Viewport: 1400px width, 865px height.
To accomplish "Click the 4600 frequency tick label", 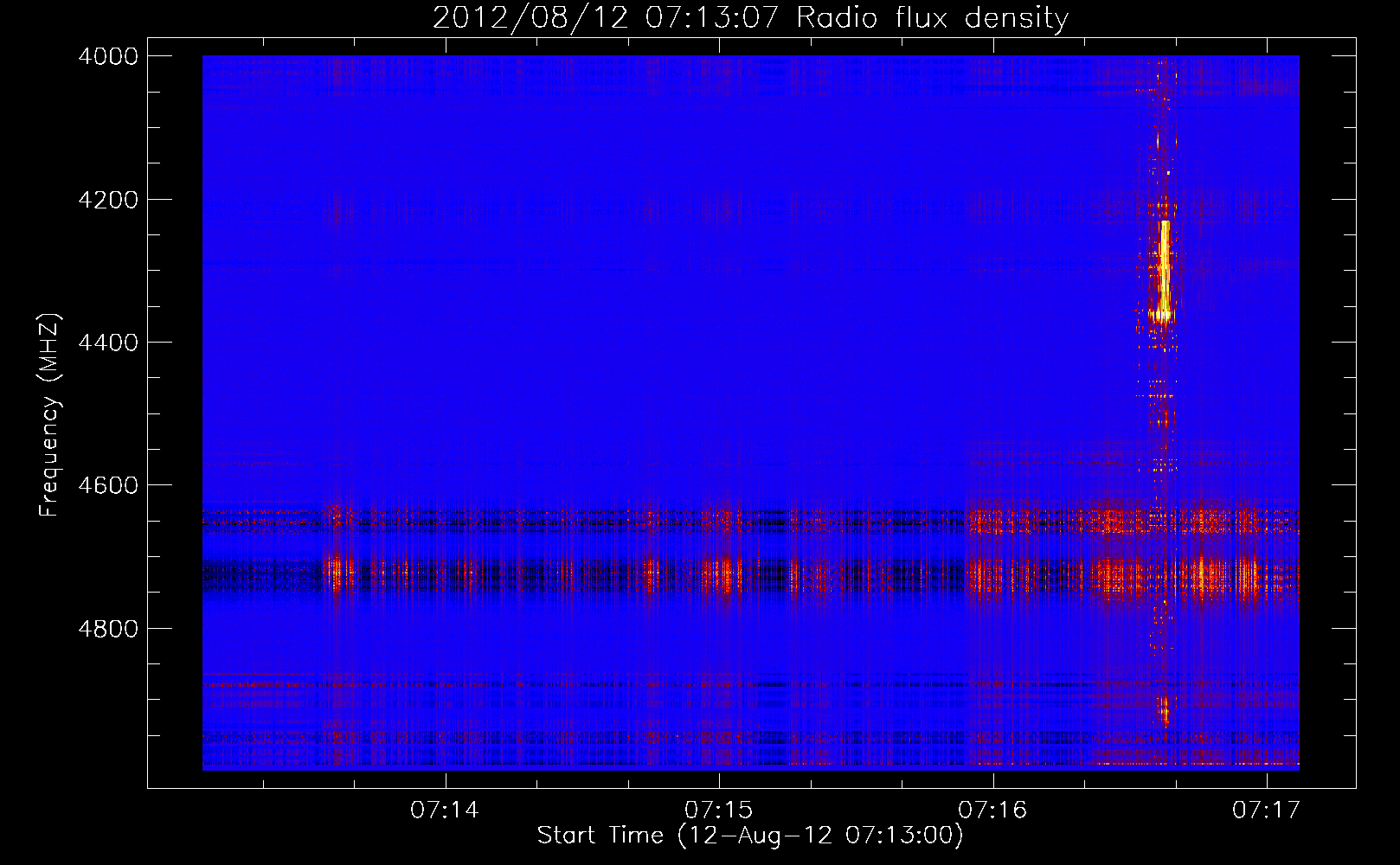I will click(108, 485).
